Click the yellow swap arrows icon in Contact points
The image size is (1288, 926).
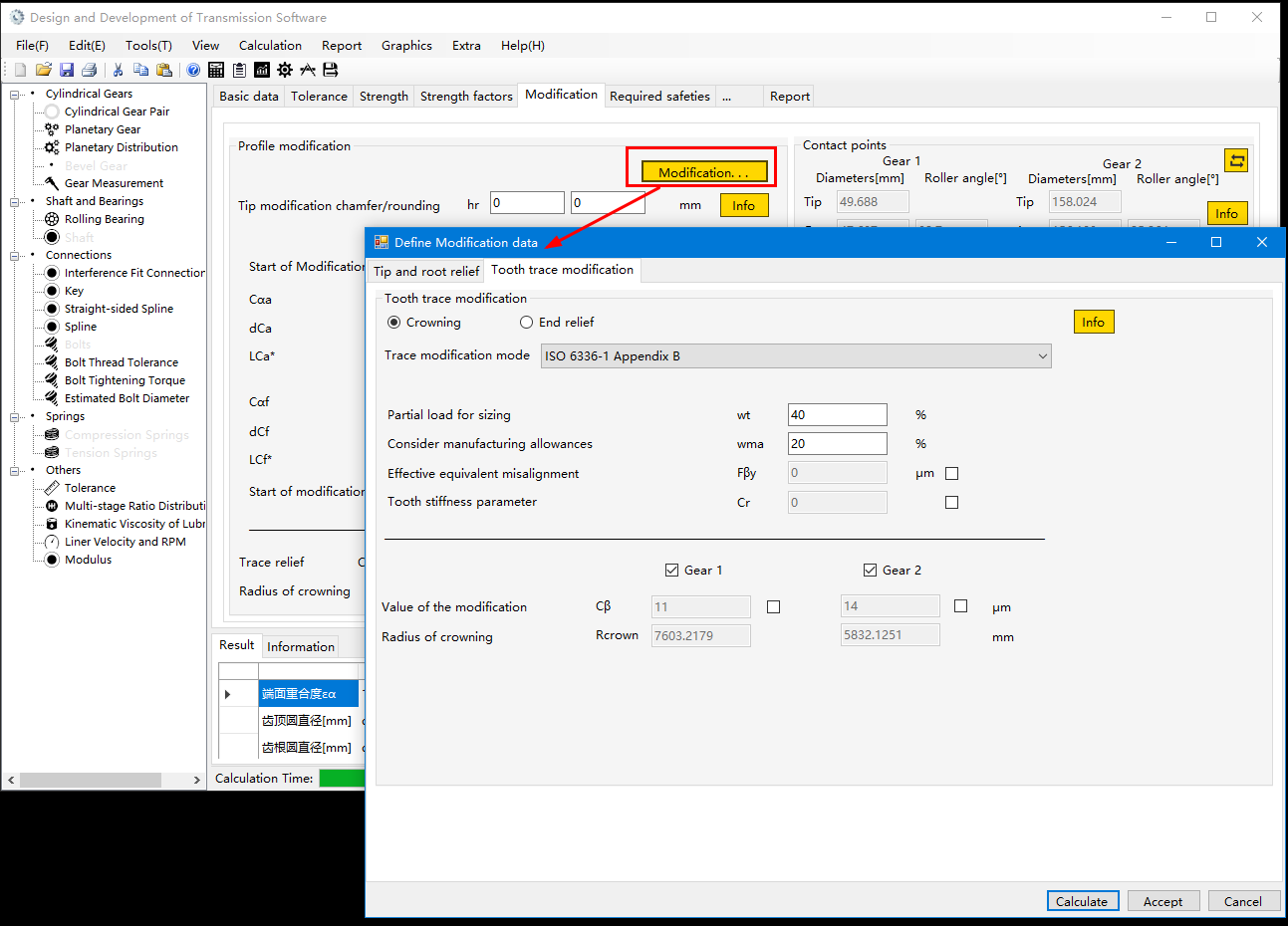click(1236, 160)
